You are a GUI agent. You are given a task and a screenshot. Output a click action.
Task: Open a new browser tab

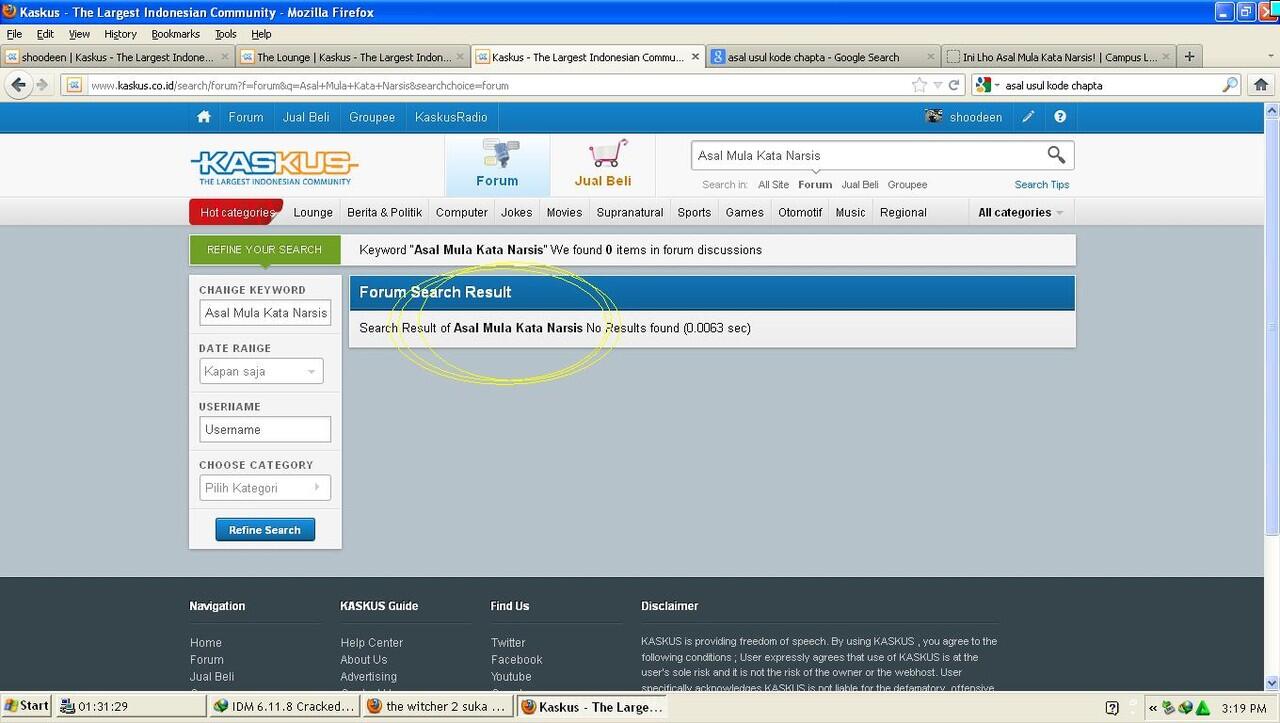tap(1189, 57)
